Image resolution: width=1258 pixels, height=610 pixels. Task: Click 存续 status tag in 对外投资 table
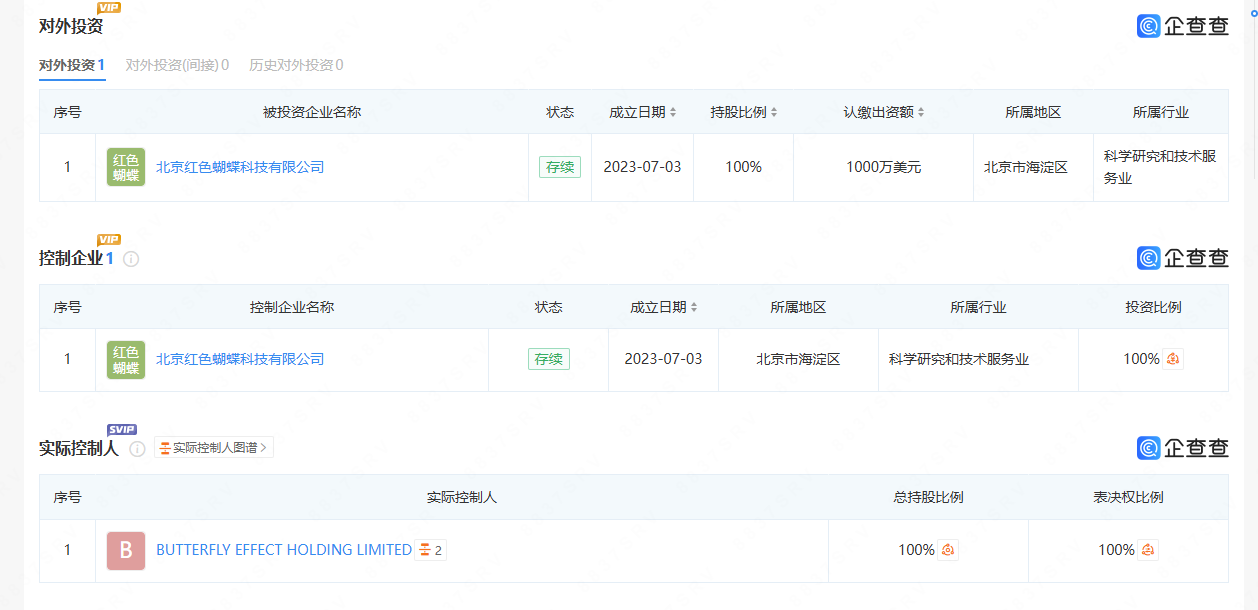coord(560,167)
